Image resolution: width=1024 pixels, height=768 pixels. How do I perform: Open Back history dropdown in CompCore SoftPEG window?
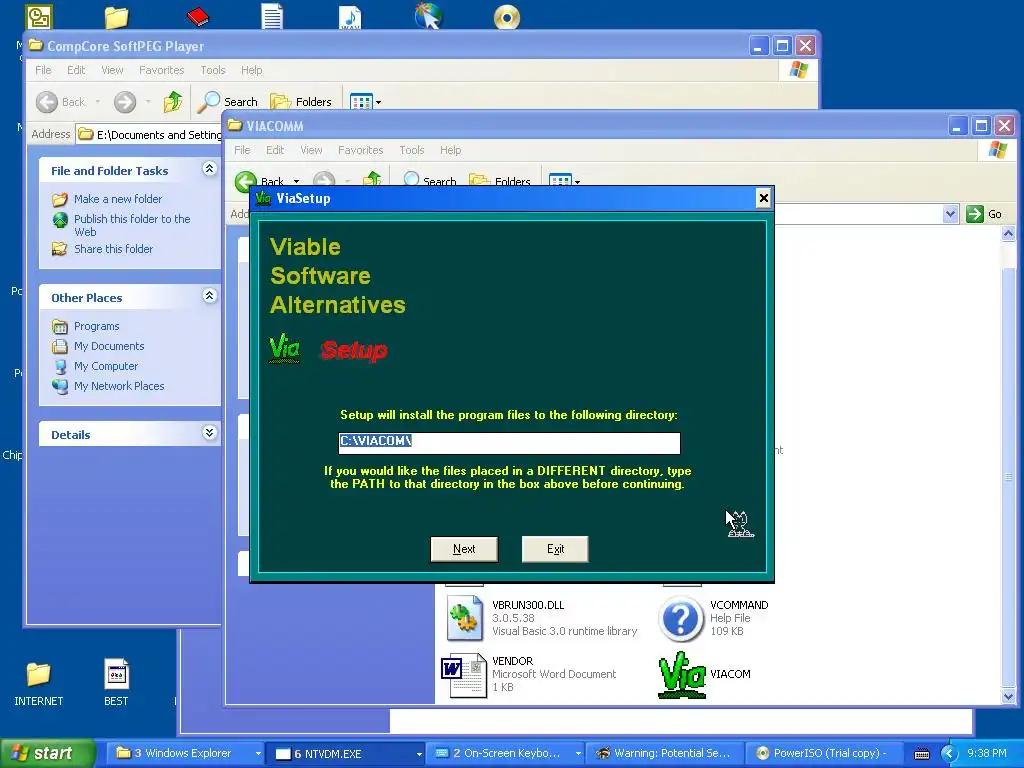point(98,102)
